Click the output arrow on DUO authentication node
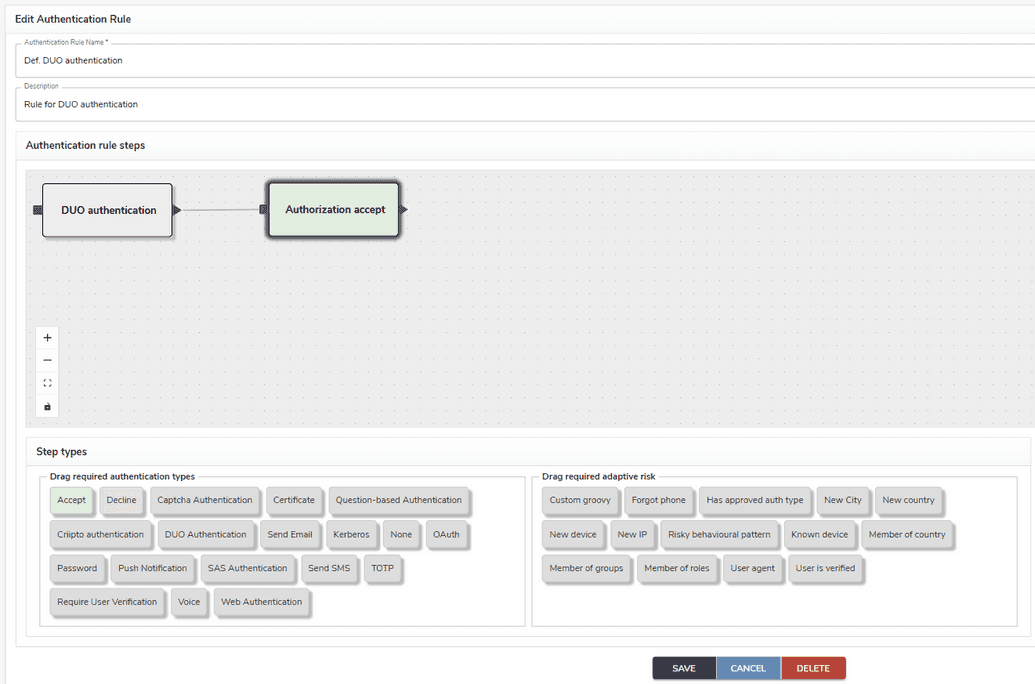Viewport: 1035px width, 684px height. 176,210
